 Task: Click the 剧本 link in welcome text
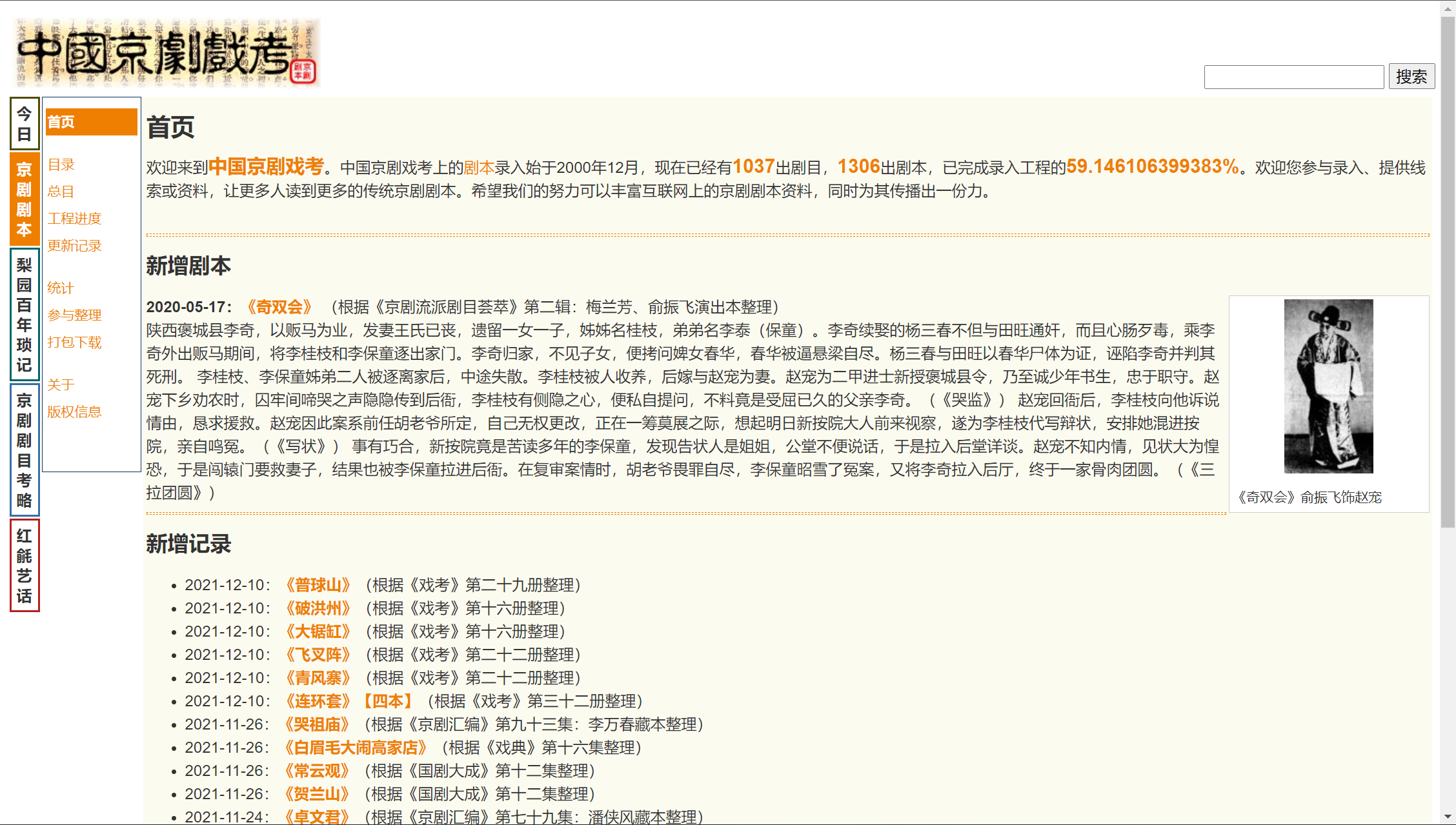(x=479, y=168)
